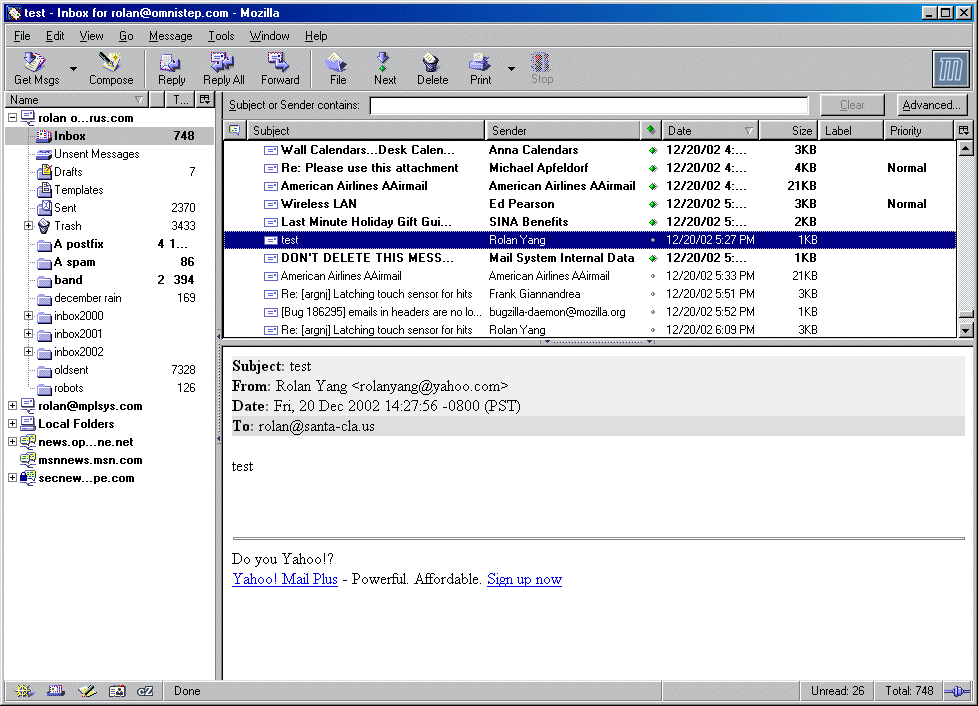Follow the 'Sign up now' link
This screenshot has height=706, width=978.
[x=524, y=579]
